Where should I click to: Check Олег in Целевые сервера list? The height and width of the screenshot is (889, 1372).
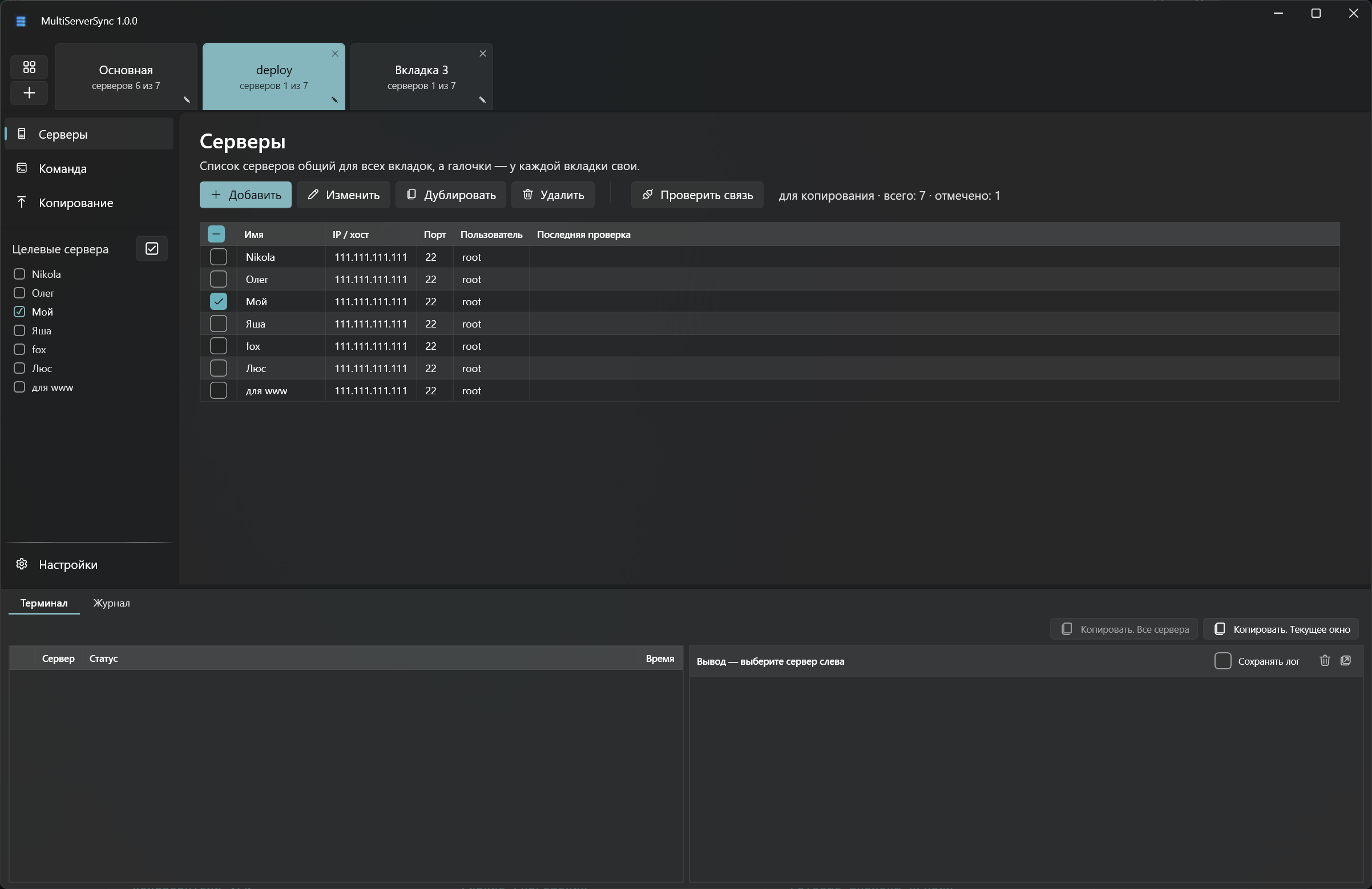[19, 293]
